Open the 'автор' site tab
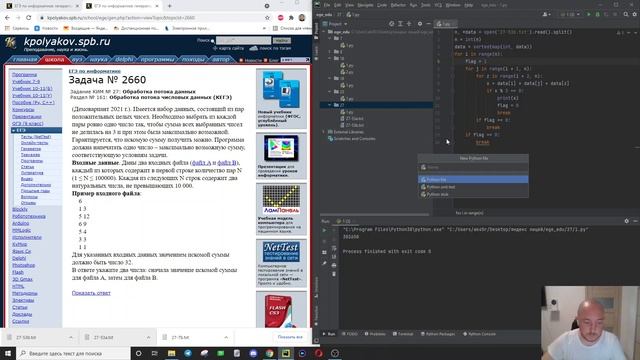The image size is (640, 360). click(221, 60)
